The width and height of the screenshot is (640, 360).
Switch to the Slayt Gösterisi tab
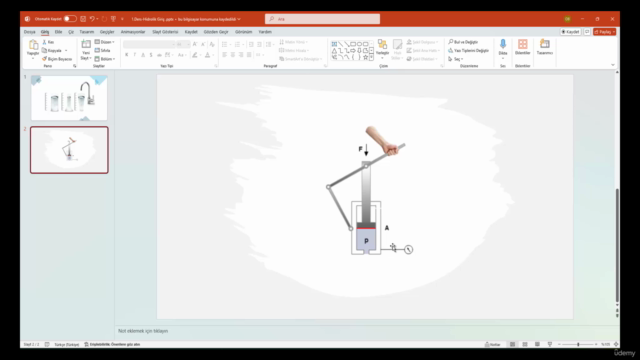coord(165,32)
